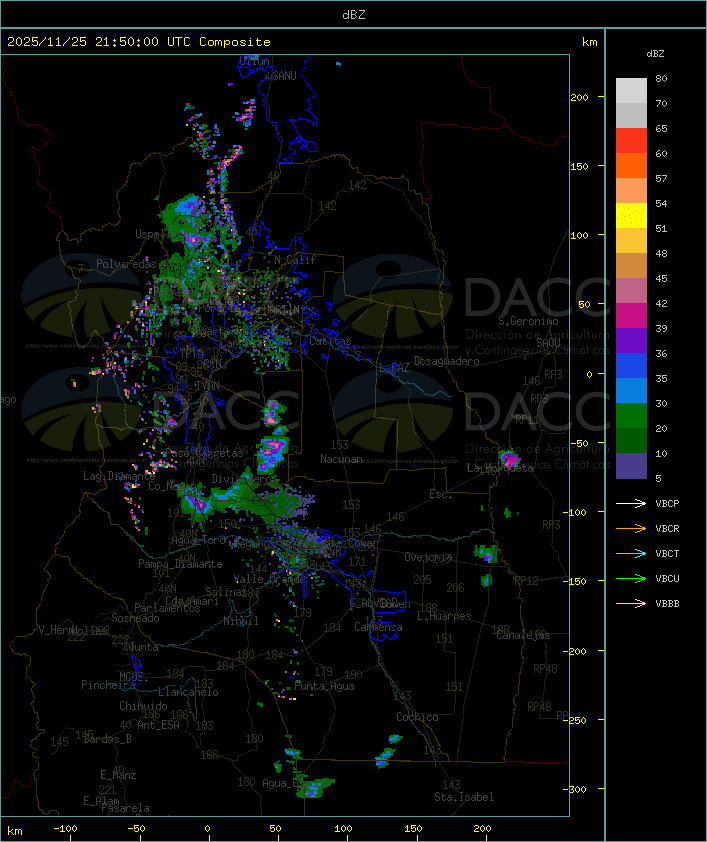
Task: Click the Valle_Grande map label
Action: pyautogui.click(x=270, y=579)
